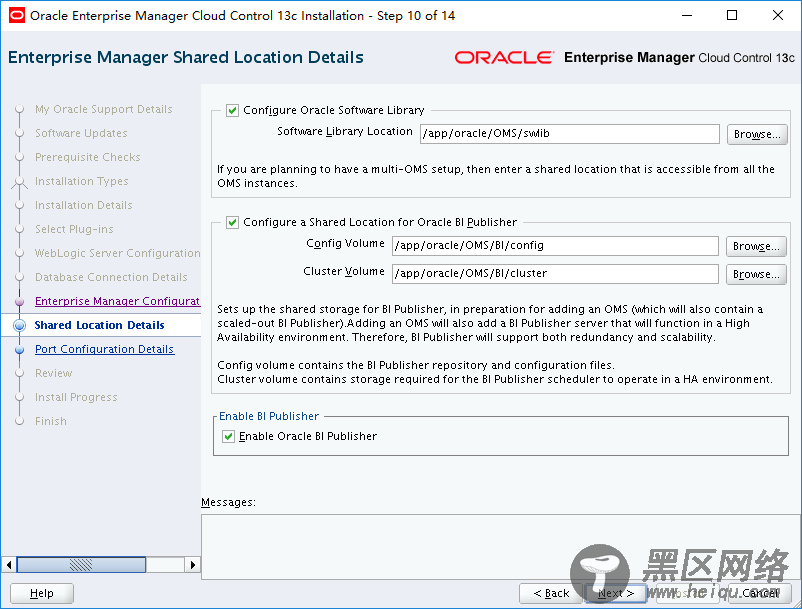Image resolution: width=802 pixels, height=609 pixels.
Task: Select the WebLogic Server Configuration step
Action: [x=118, y=253]
